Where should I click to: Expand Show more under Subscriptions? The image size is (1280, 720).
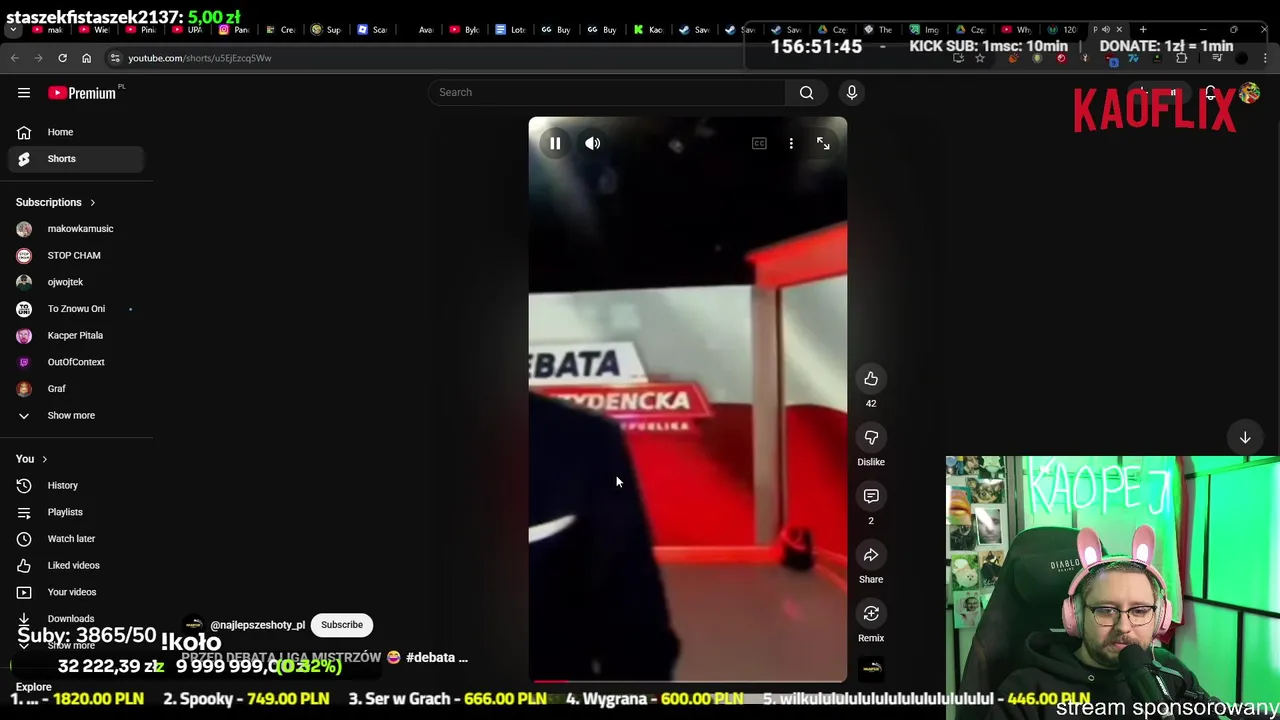pos(76,415)
